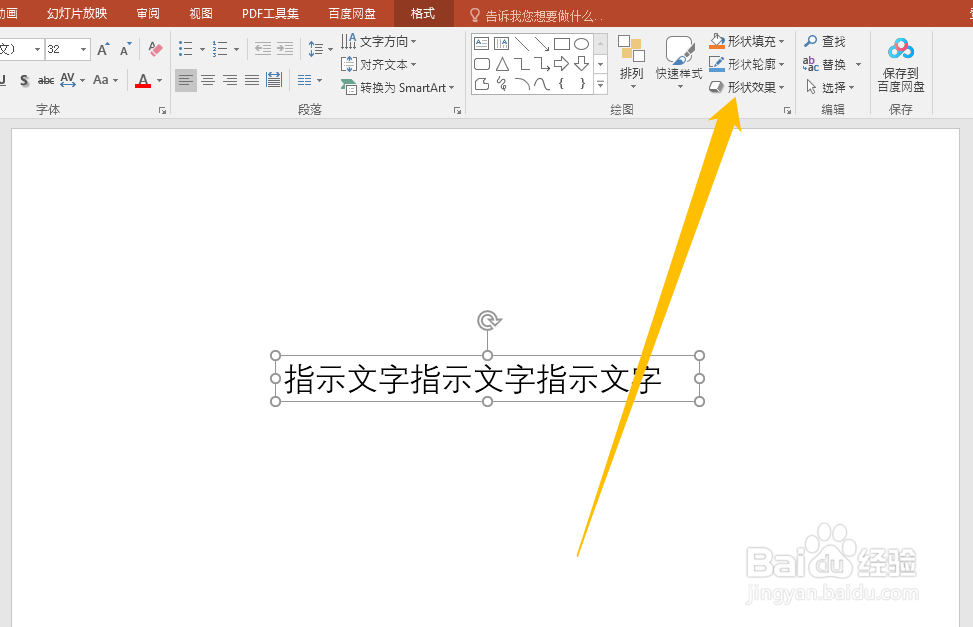Click Shape Outline (形状轮廓) icon
973x627 pixels.
pos(717,63)
